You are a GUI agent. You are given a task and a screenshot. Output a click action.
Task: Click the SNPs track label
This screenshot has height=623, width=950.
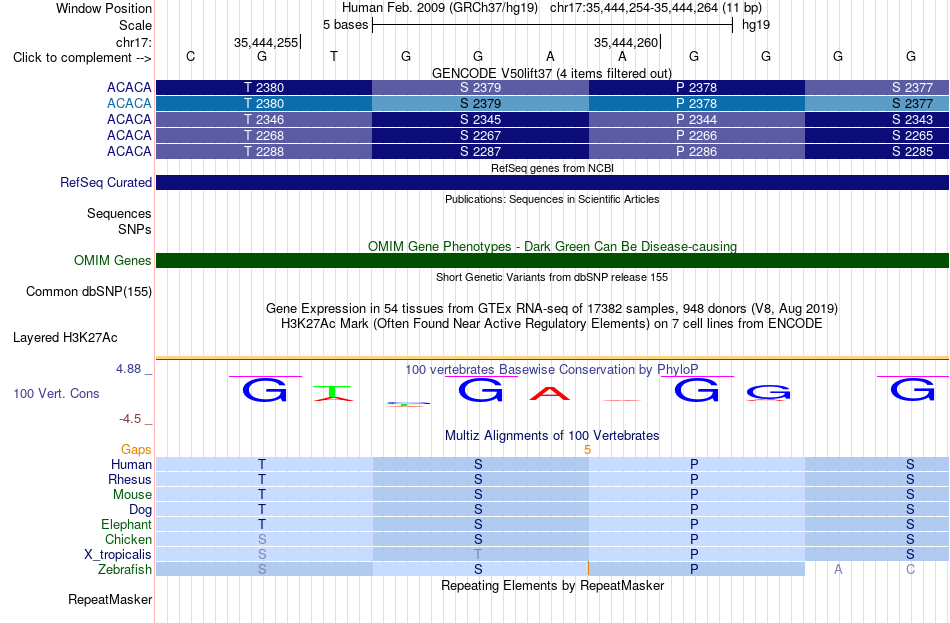135,230
